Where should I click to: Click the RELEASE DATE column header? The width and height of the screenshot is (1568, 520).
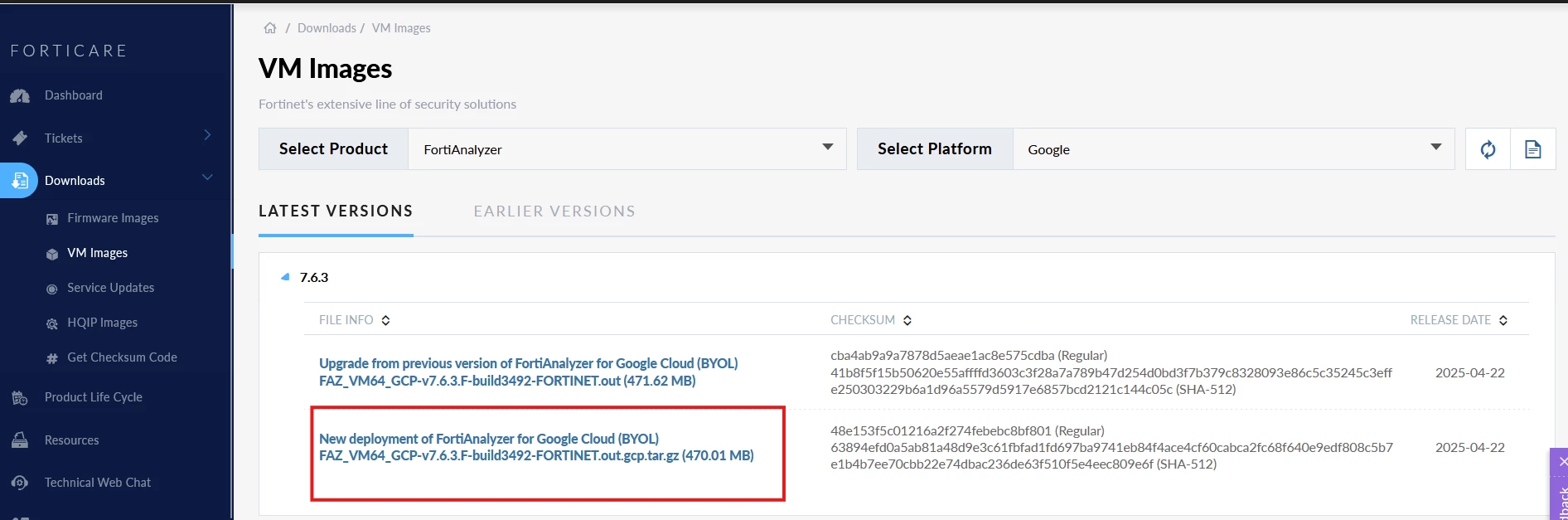coord(1450,320)
